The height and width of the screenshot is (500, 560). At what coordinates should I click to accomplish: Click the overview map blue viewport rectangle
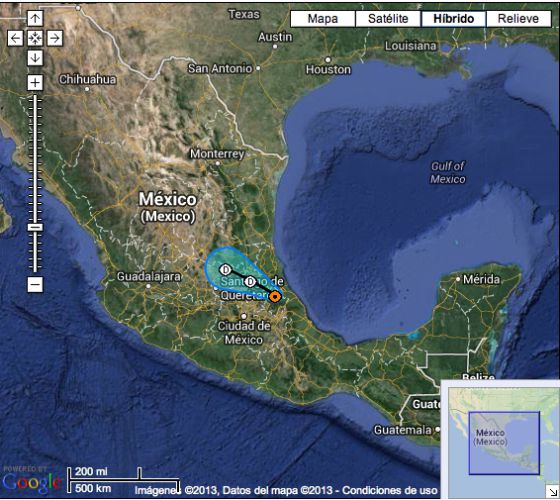(504, 443)
